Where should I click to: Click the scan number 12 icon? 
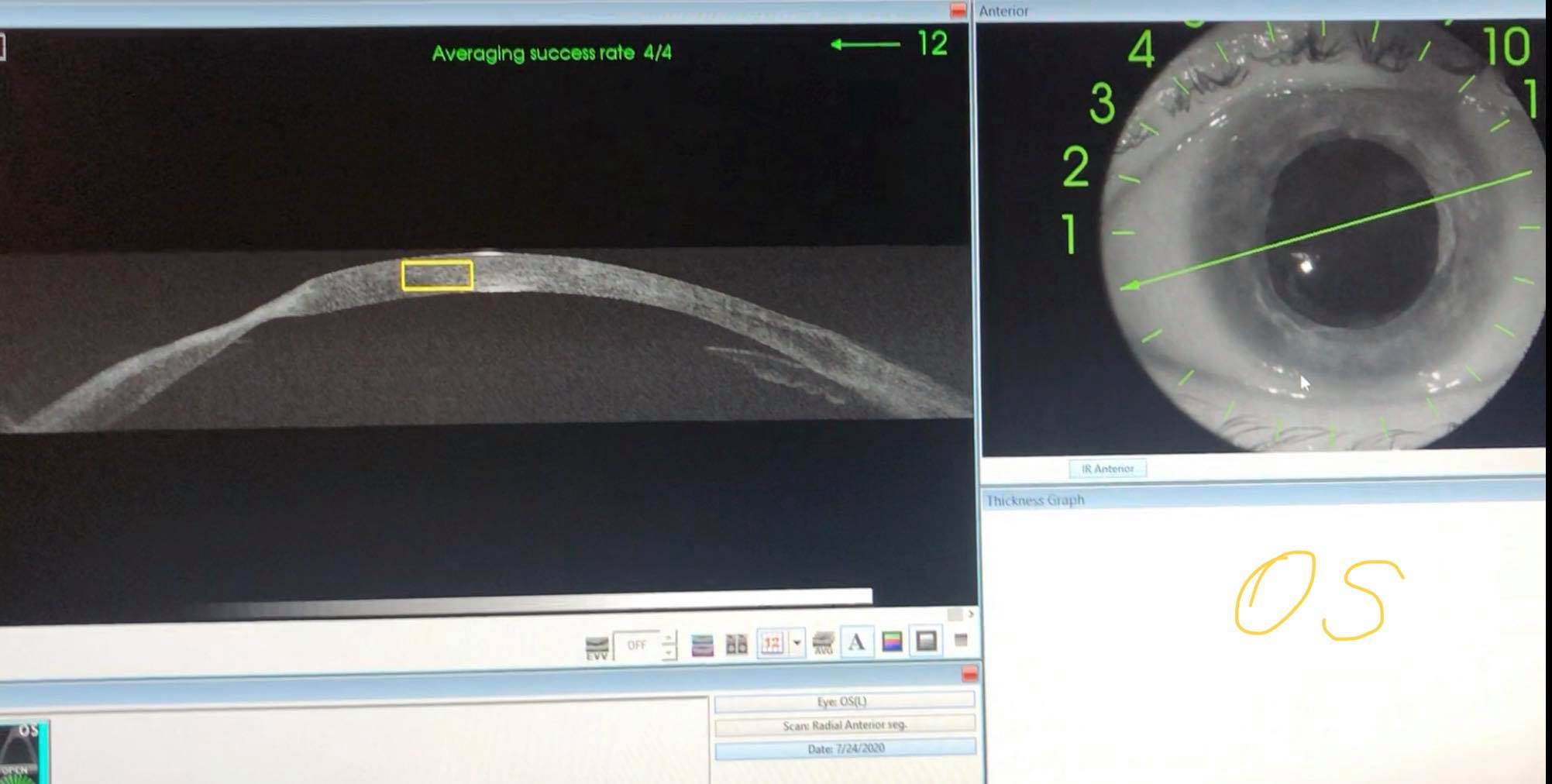coord(773,643)
